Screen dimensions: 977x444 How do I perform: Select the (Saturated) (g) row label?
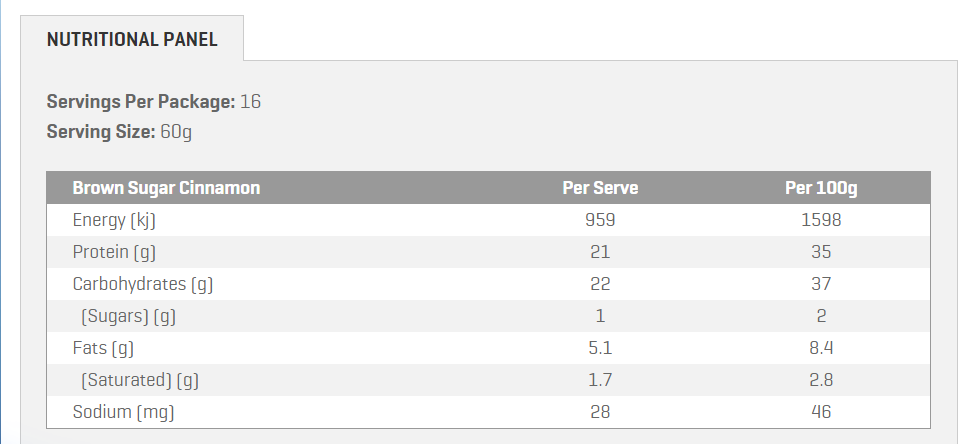tap(139, 380)
